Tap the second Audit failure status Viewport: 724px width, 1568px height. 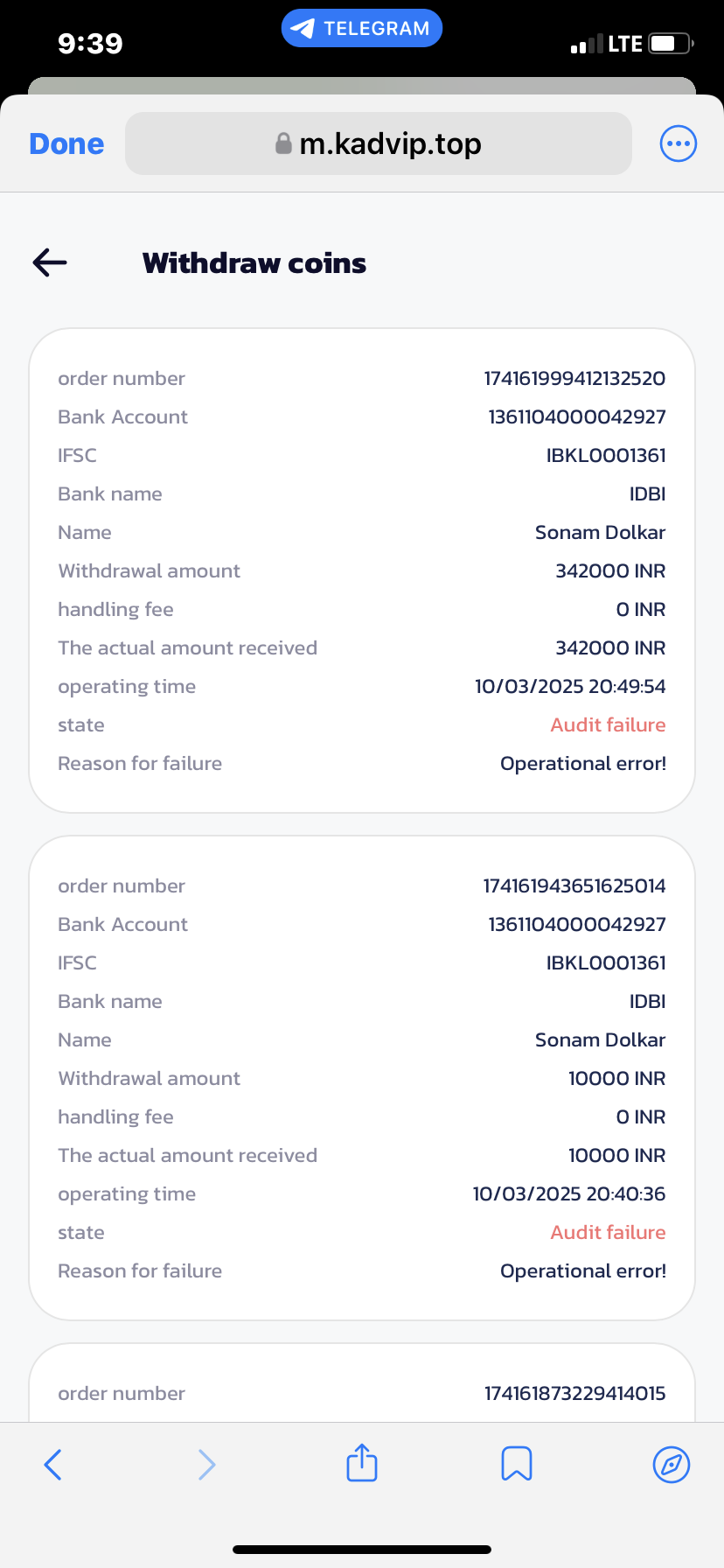click(608, 1233)
